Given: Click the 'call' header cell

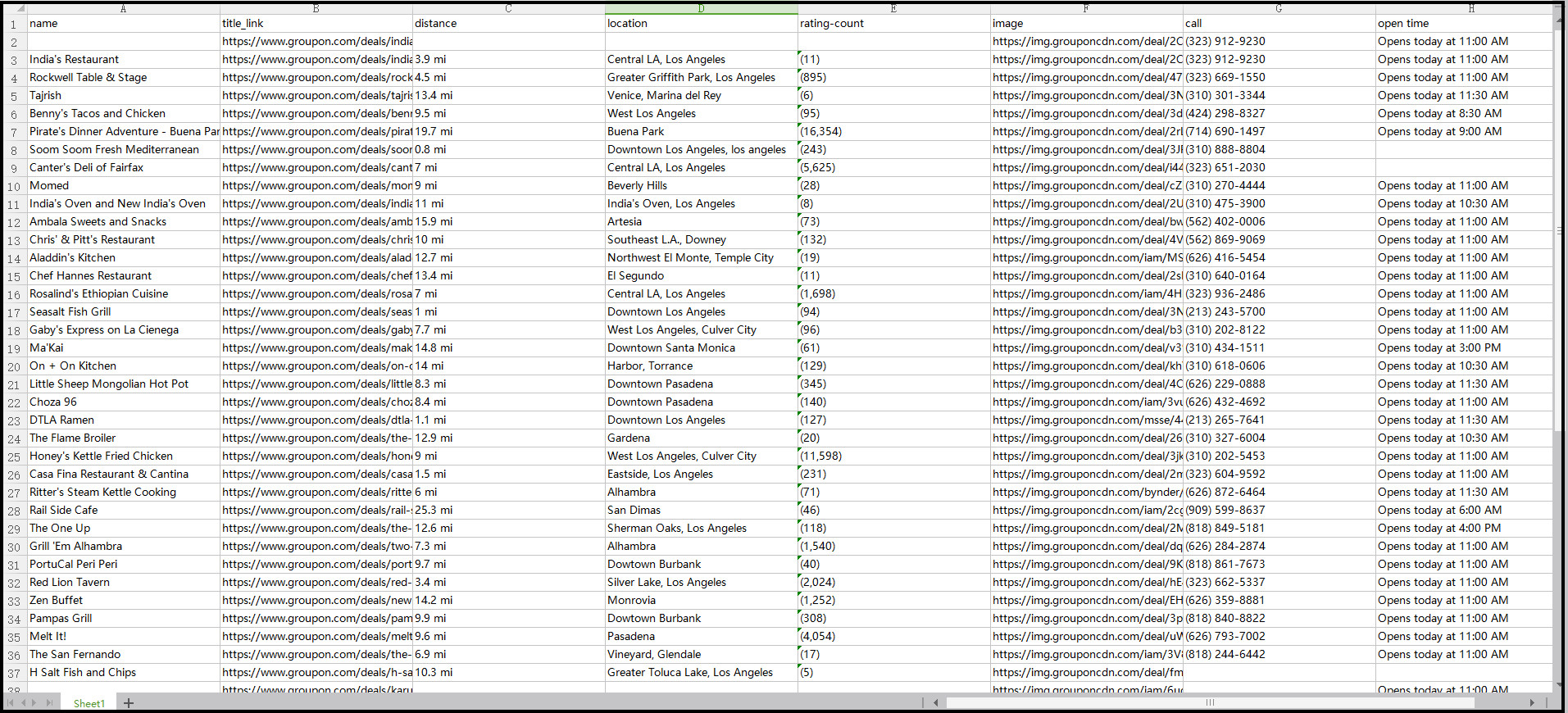Looking at the screenshot, I should [1279, 24].
